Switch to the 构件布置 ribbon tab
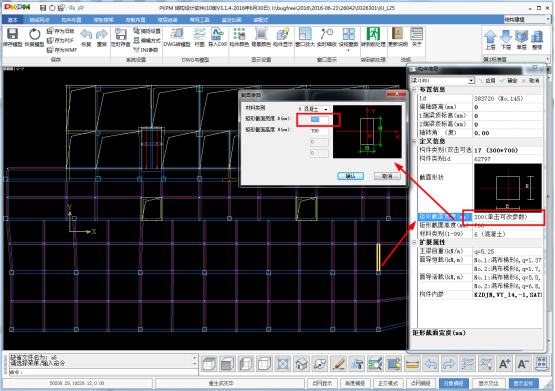The image size is (555, 391). [x=71, y=20]
